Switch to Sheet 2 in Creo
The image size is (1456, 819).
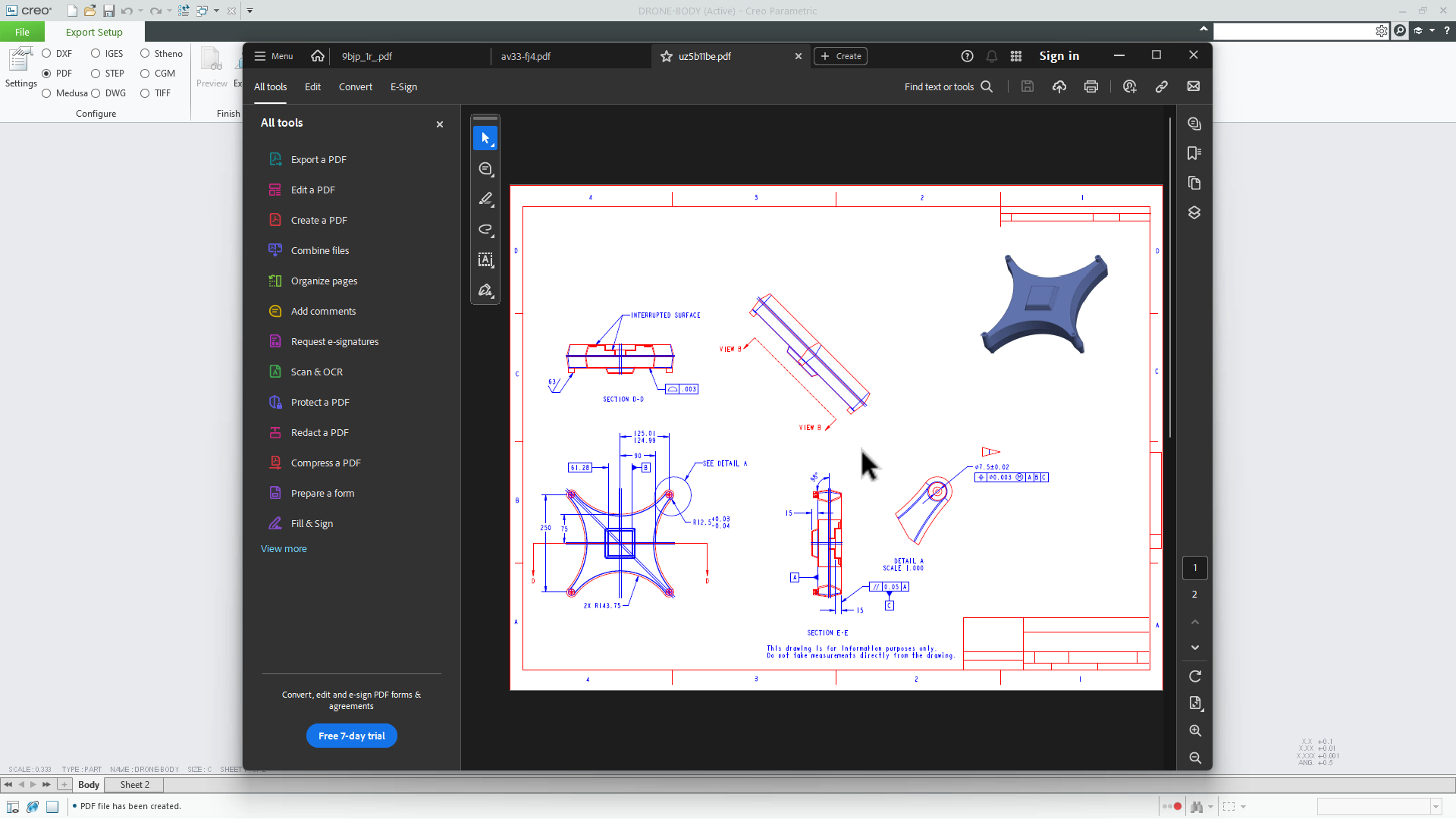pos(133,785)
